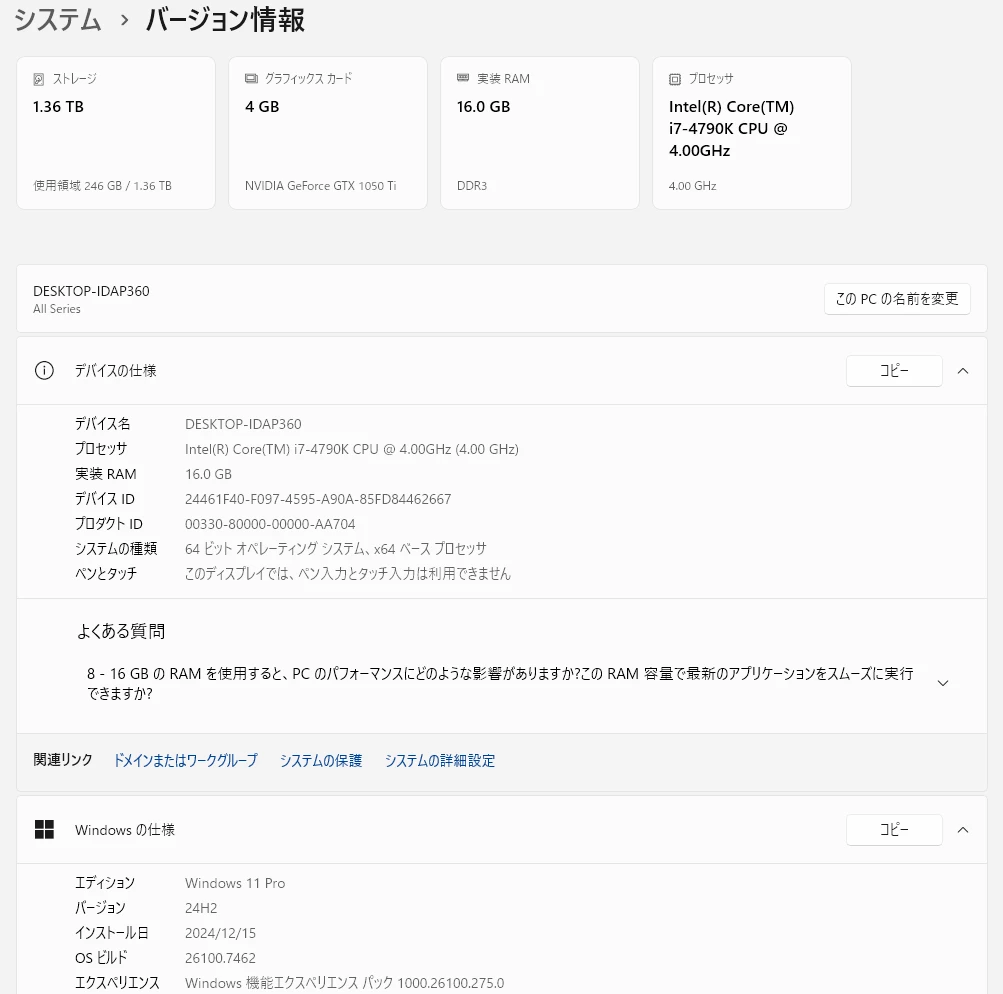The image size is (1003, 994).
Task: Click the エディション label
Action: click(x=105, y=883)
